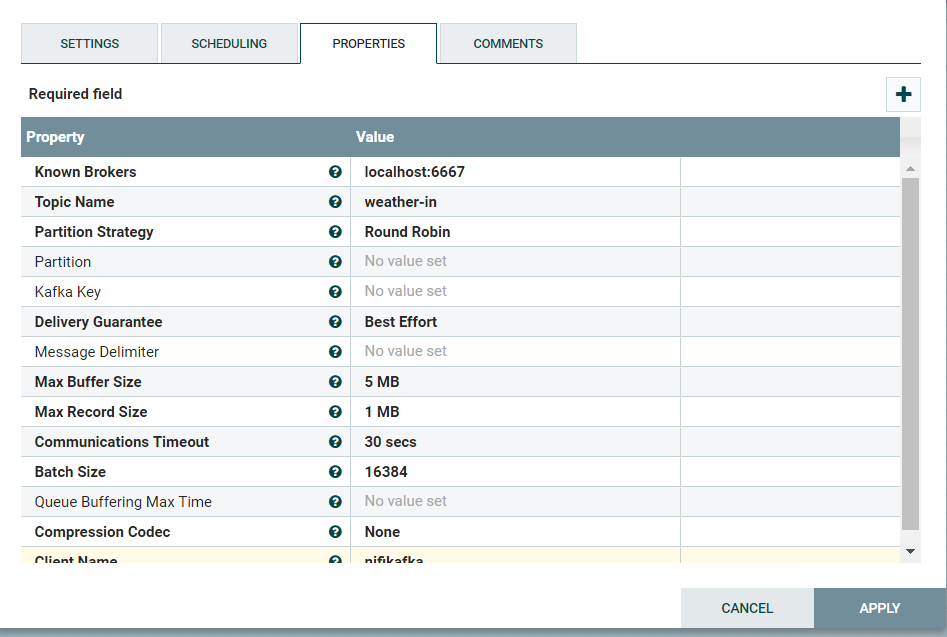Screen dimensions: 947x637
Task: Click help icon next to Compression Codec
Action: 335,532
